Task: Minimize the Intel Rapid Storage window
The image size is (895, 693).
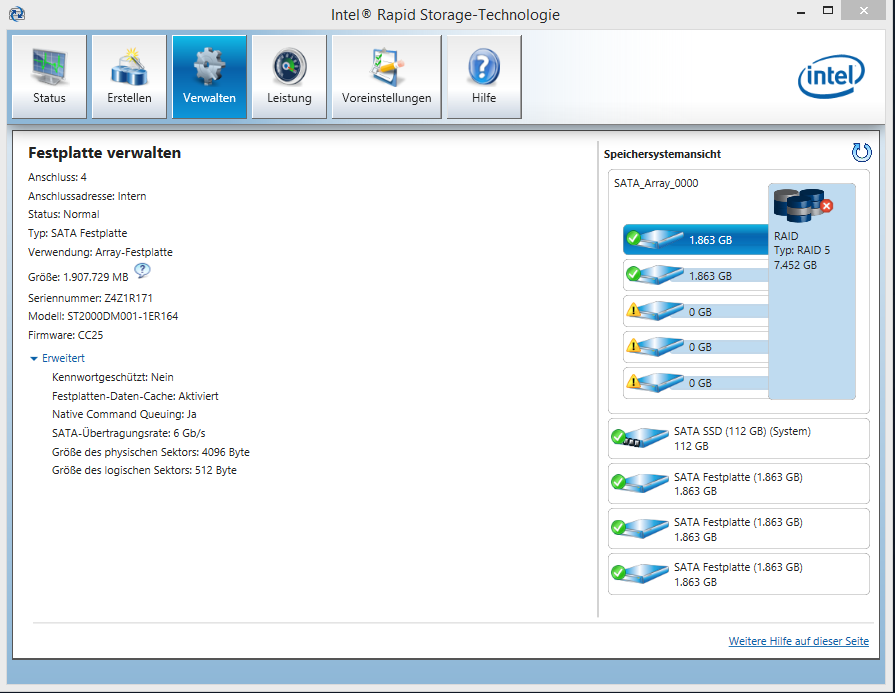Action: 801,11
